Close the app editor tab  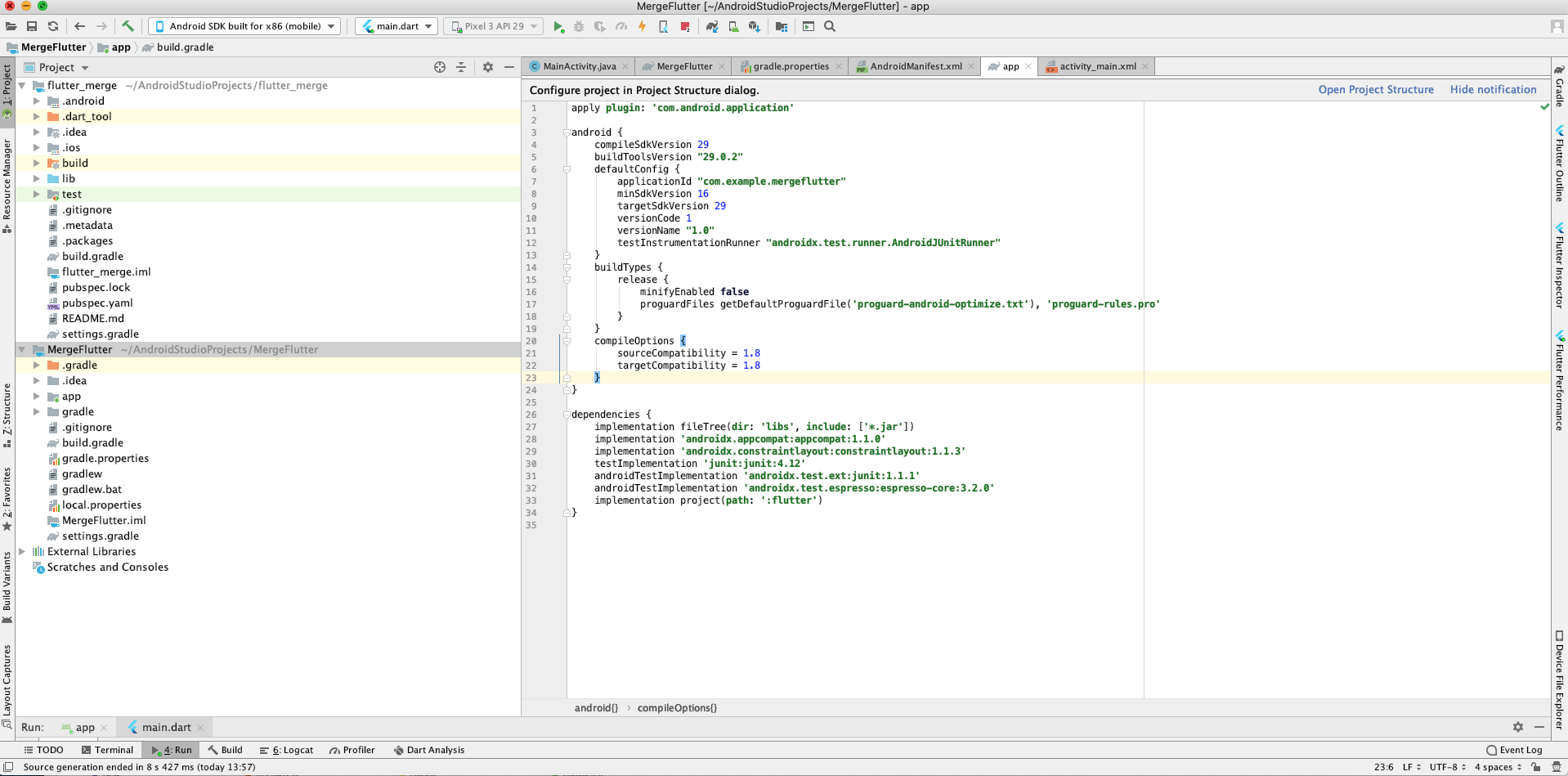[x=1028, y=67]
